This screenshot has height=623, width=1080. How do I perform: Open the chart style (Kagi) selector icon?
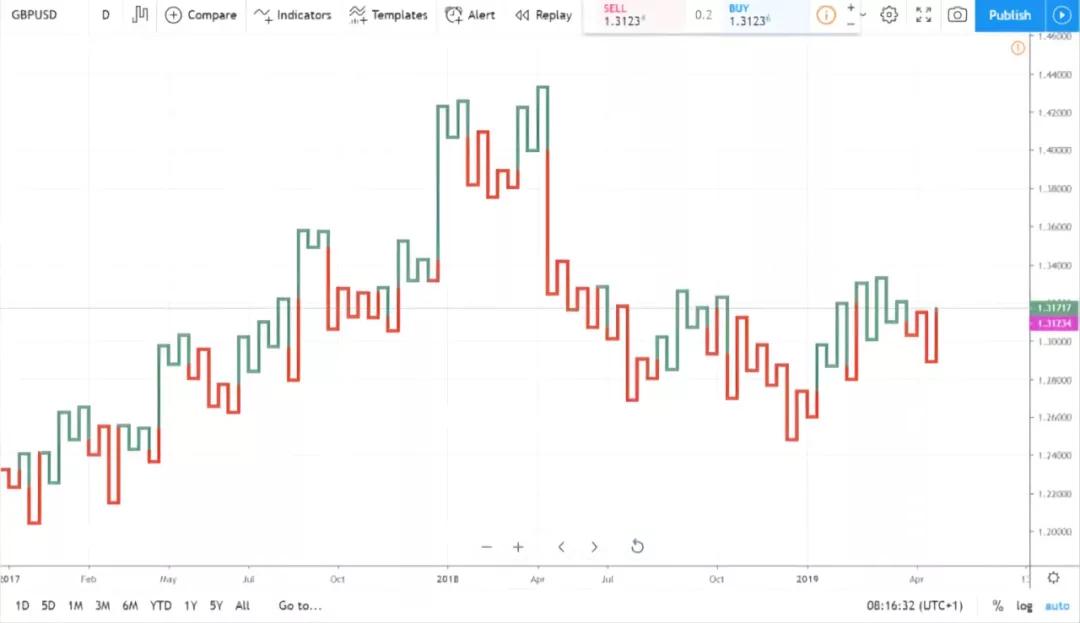(140, 14)
